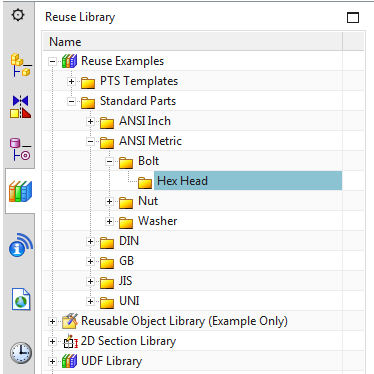Expand the ANSI Inch folder

coord(90,121)
